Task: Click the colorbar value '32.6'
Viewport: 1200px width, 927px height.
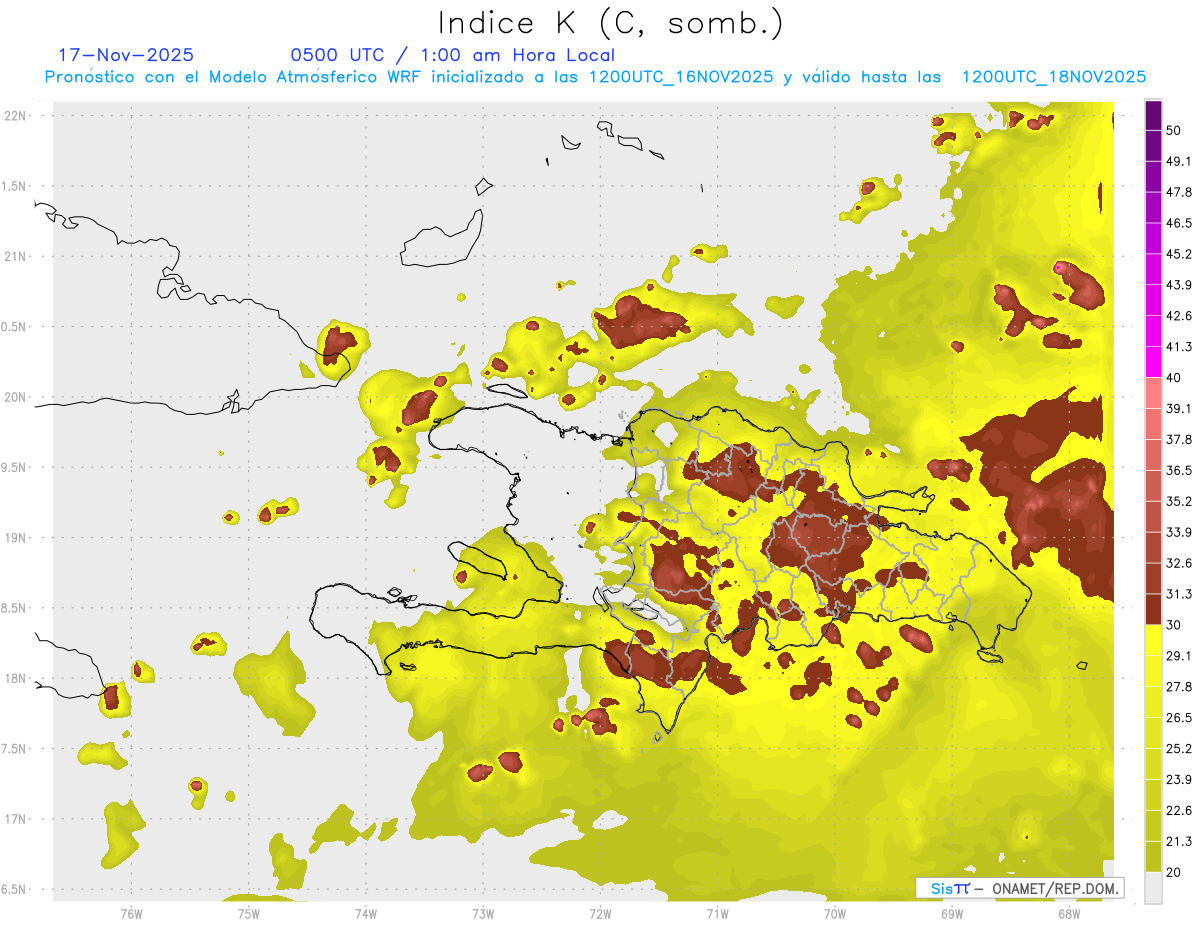Action: 1179,563
